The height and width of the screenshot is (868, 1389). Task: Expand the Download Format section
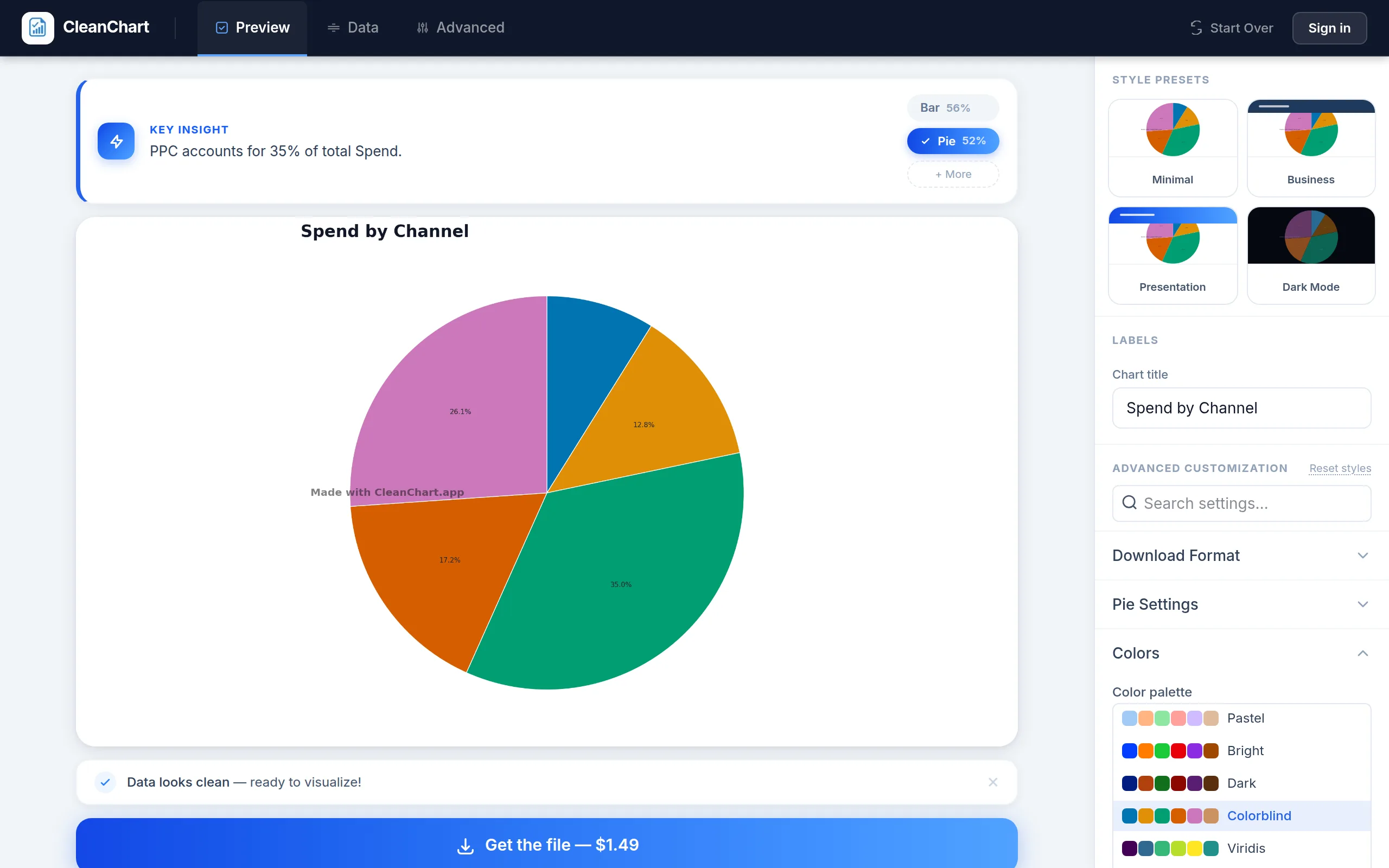1241,556
